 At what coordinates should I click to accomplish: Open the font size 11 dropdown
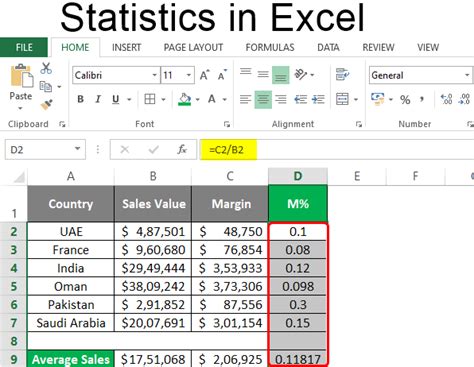click(189, 75)
